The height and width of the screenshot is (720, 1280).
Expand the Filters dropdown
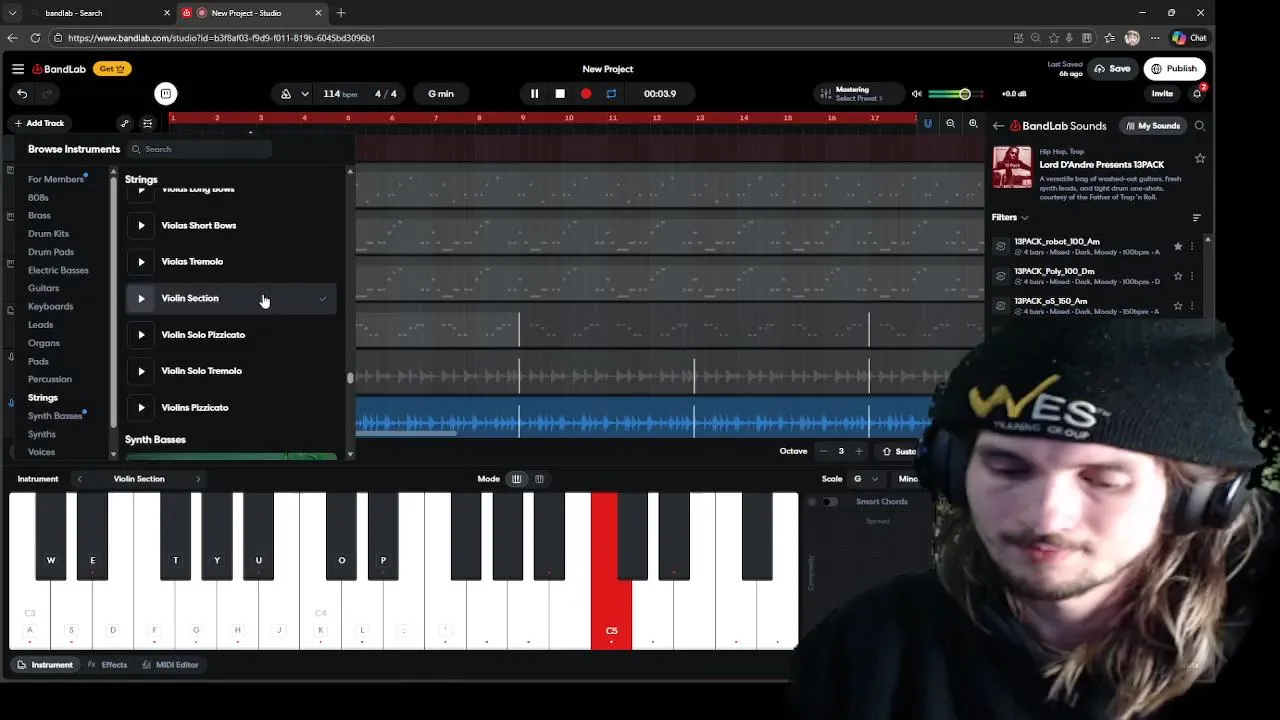tap(1010, 217)
